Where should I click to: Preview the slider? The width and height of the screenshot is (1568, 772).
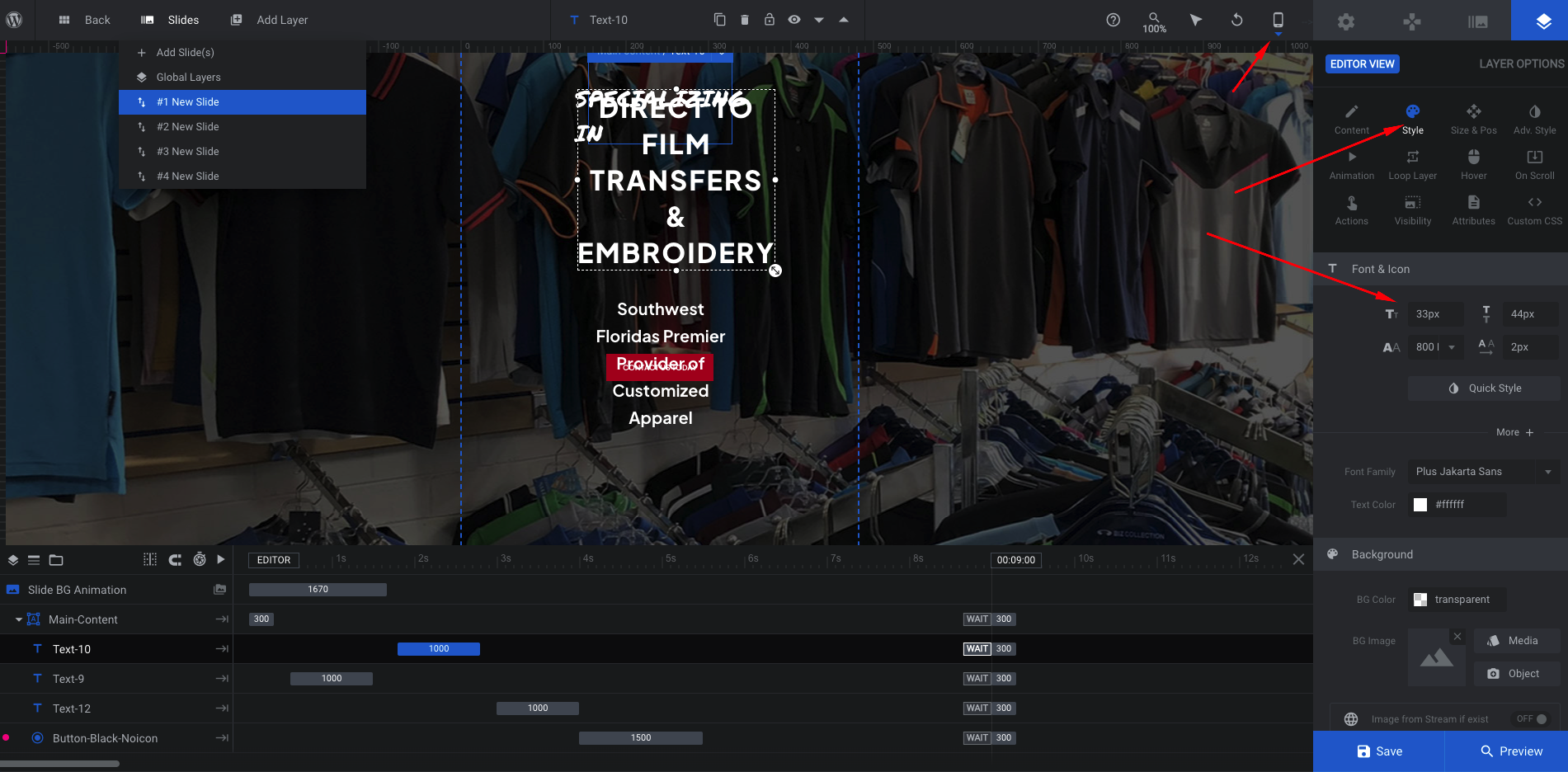click(x=1511, y=751)
